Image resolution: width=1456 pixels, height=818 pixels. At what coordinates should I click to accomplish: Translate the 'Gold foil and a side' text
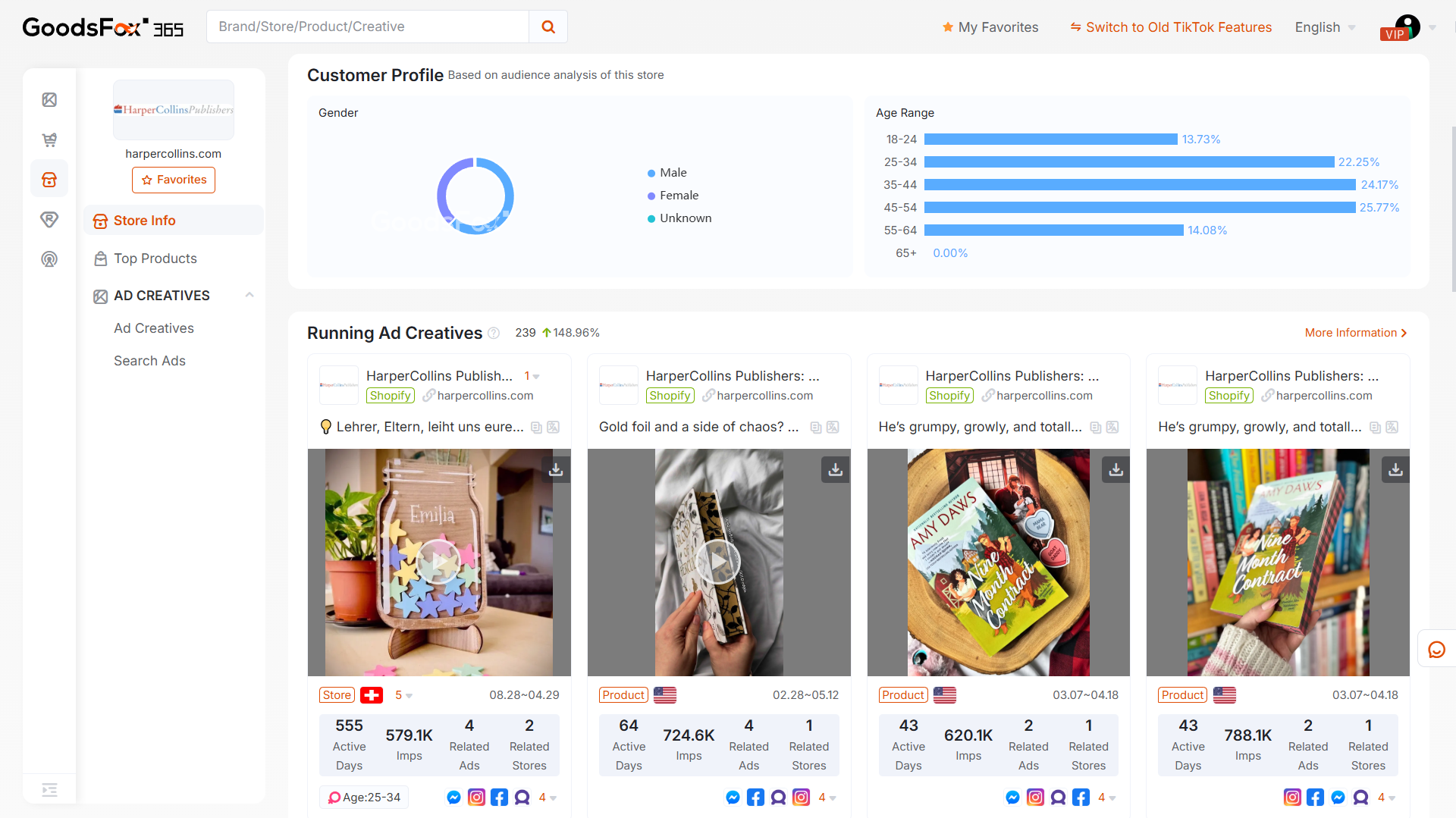(833, 428)
